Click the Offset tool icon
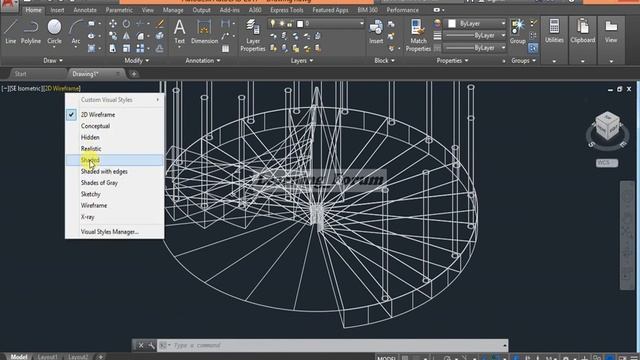The image size is (640, 360). (x=160, y=49)
